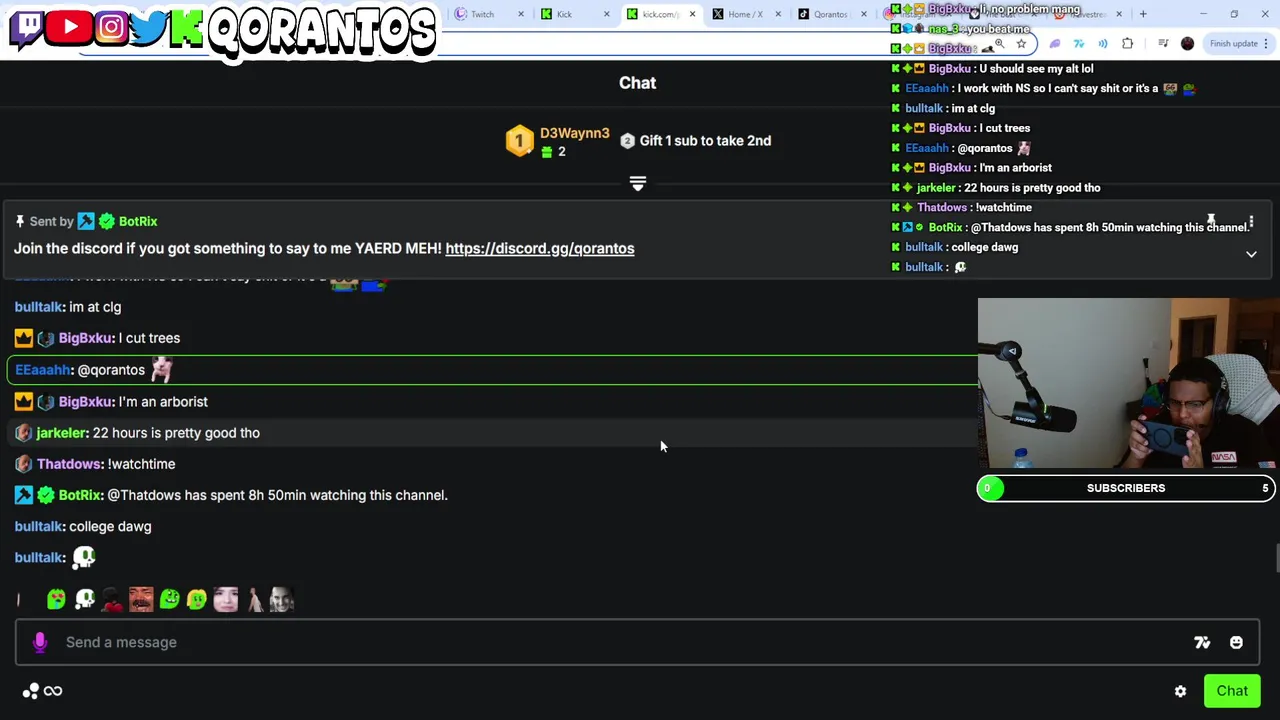Switch to the Qorantos TikTok browser tab
1280x720 pixels.
830,14
